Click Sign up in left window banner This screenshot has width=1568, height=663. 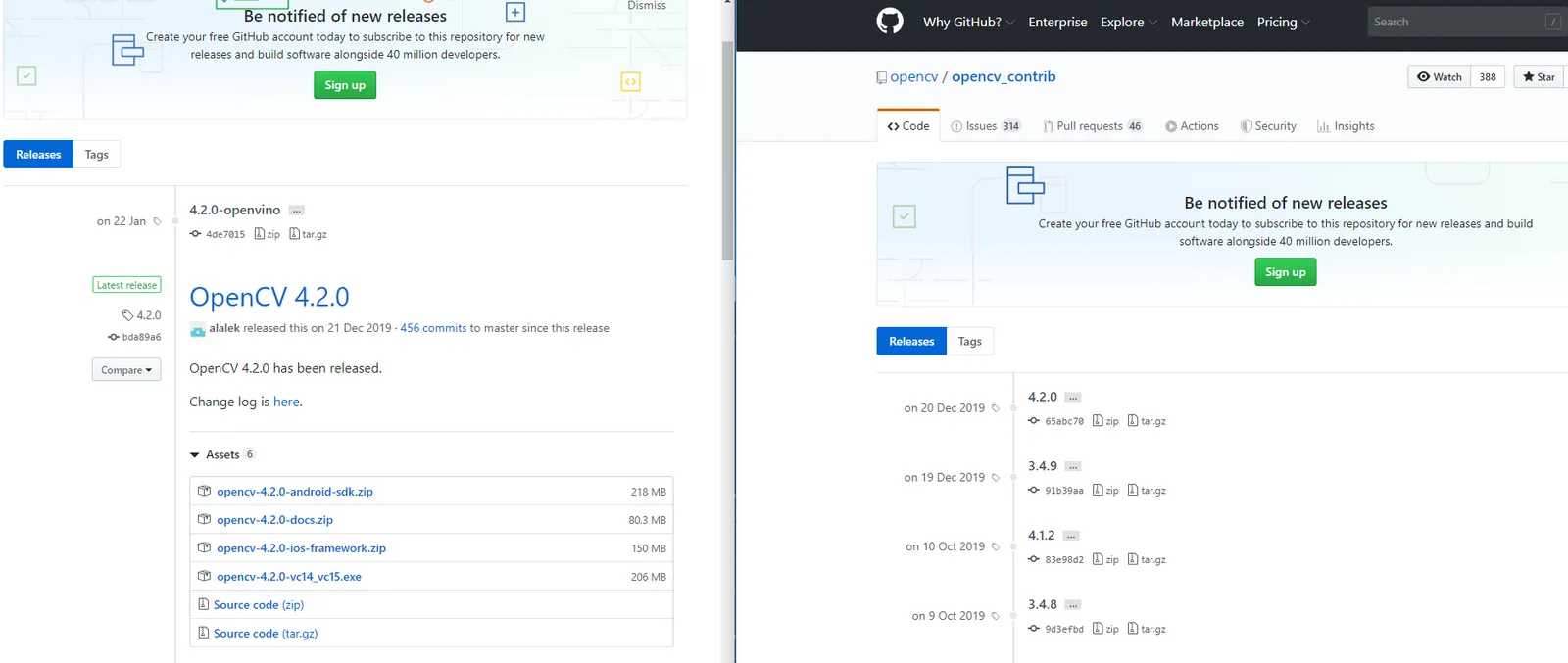(345, 85)
